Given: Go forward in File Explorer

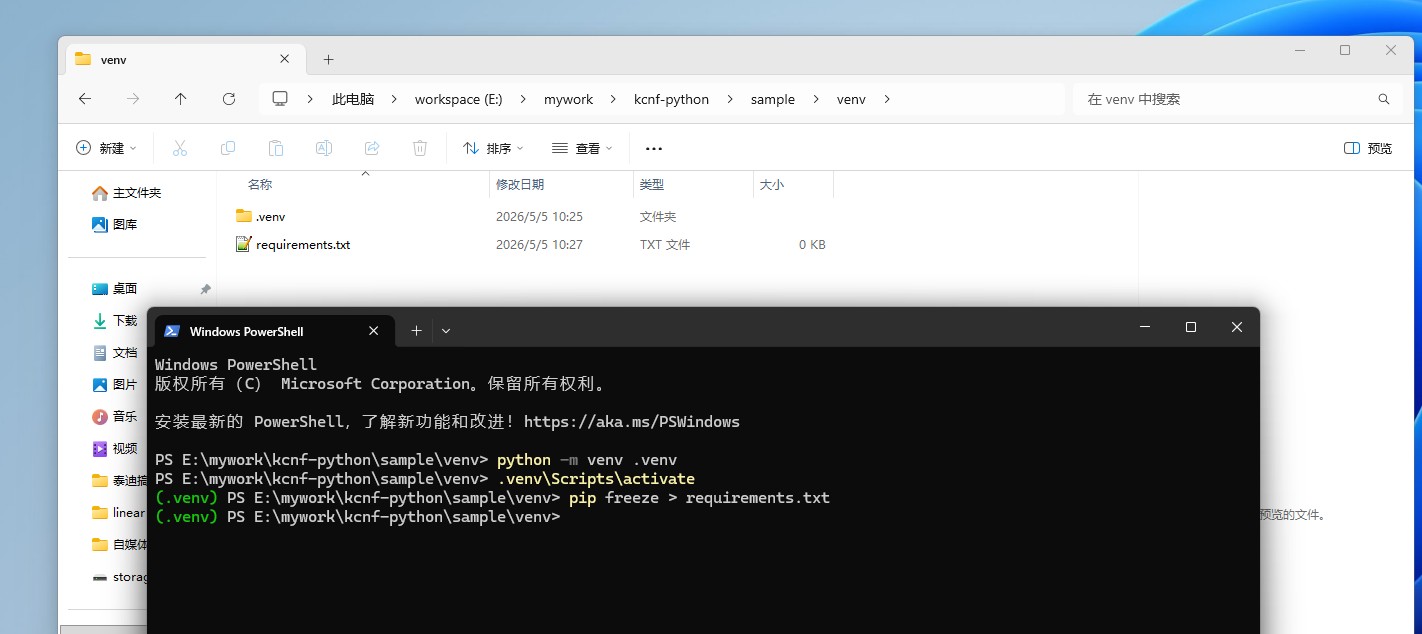Looking at the screenshot, I should click(133, 99).
